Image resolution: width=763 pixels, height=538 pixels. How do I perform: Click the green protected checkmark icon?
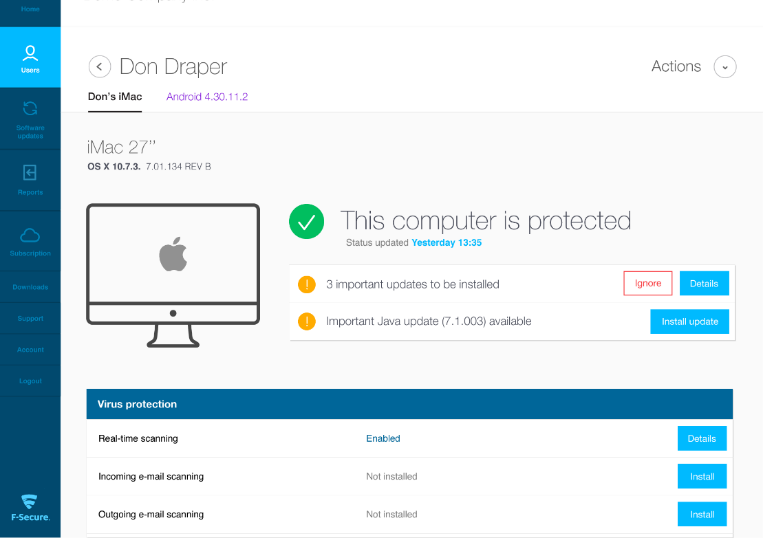tap(307, 221)
